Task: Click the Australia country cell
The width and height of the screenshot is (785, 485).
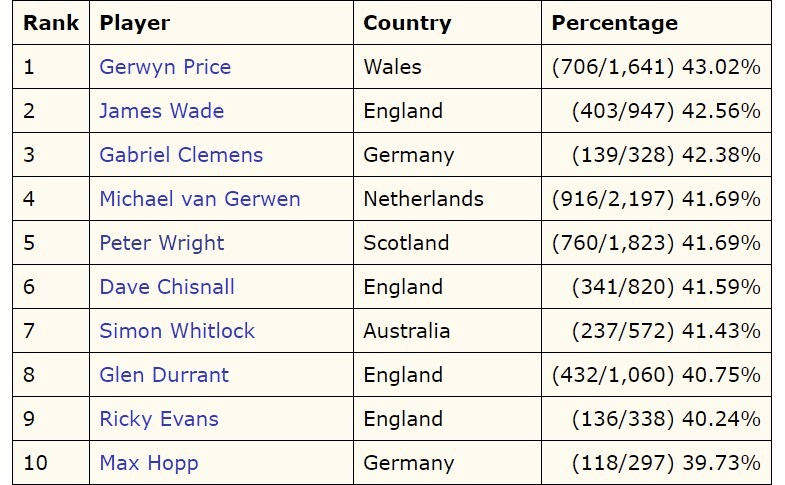Action: (x=406, y=331)
